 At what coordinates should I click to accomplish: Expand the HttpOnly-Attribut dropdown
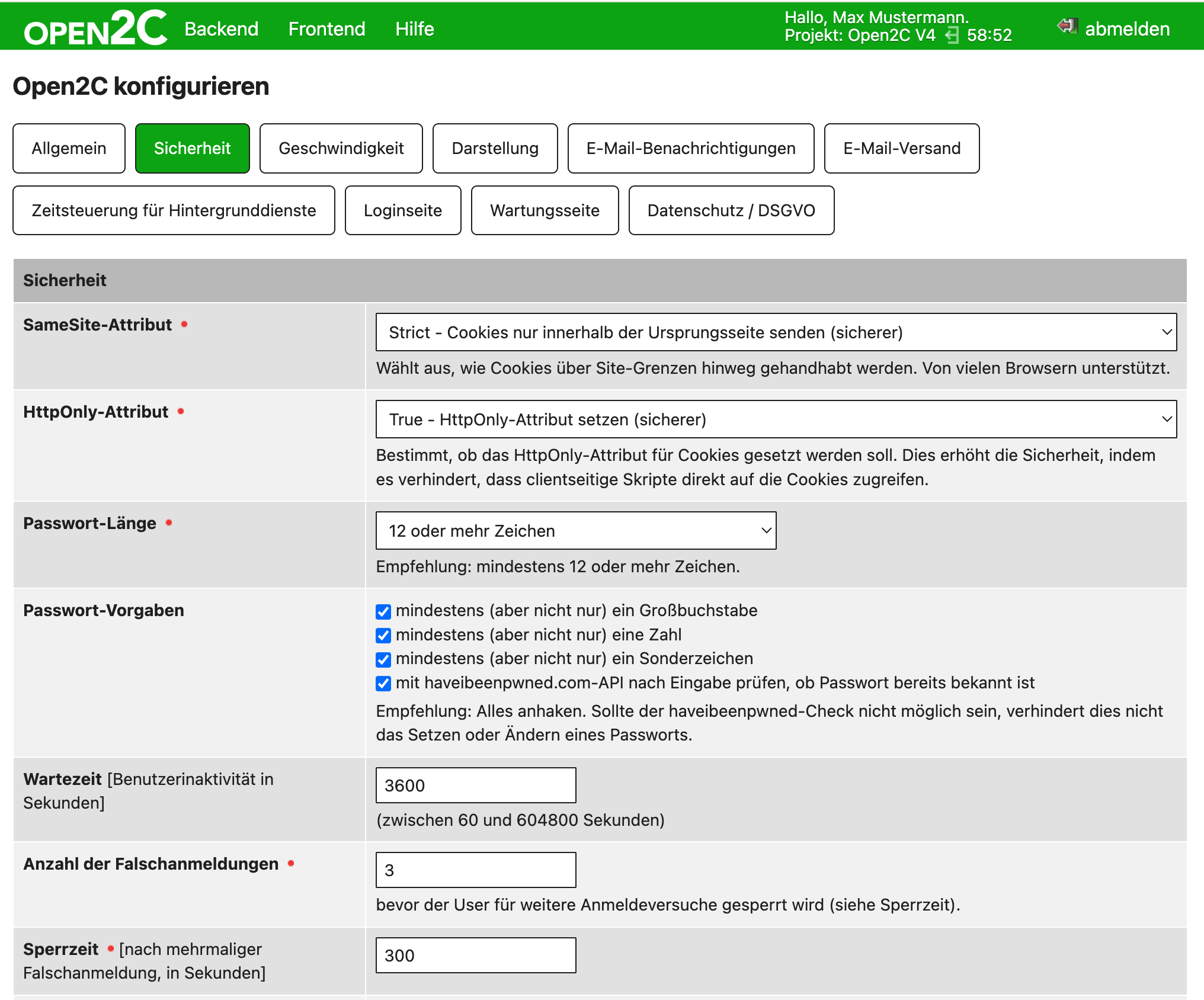click(776, 419)
